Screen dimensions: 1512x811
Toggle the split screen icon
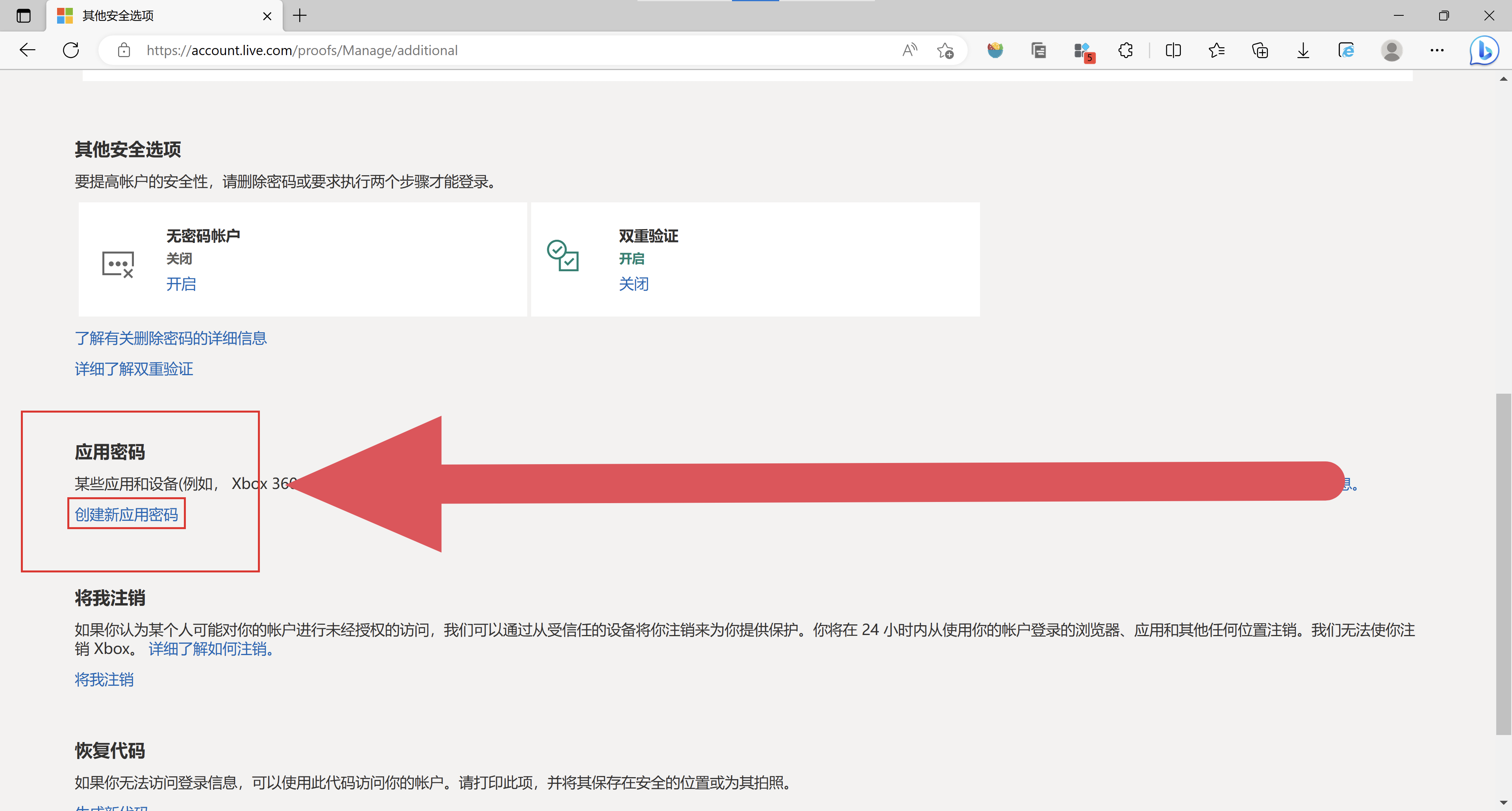coord(1173,50)
